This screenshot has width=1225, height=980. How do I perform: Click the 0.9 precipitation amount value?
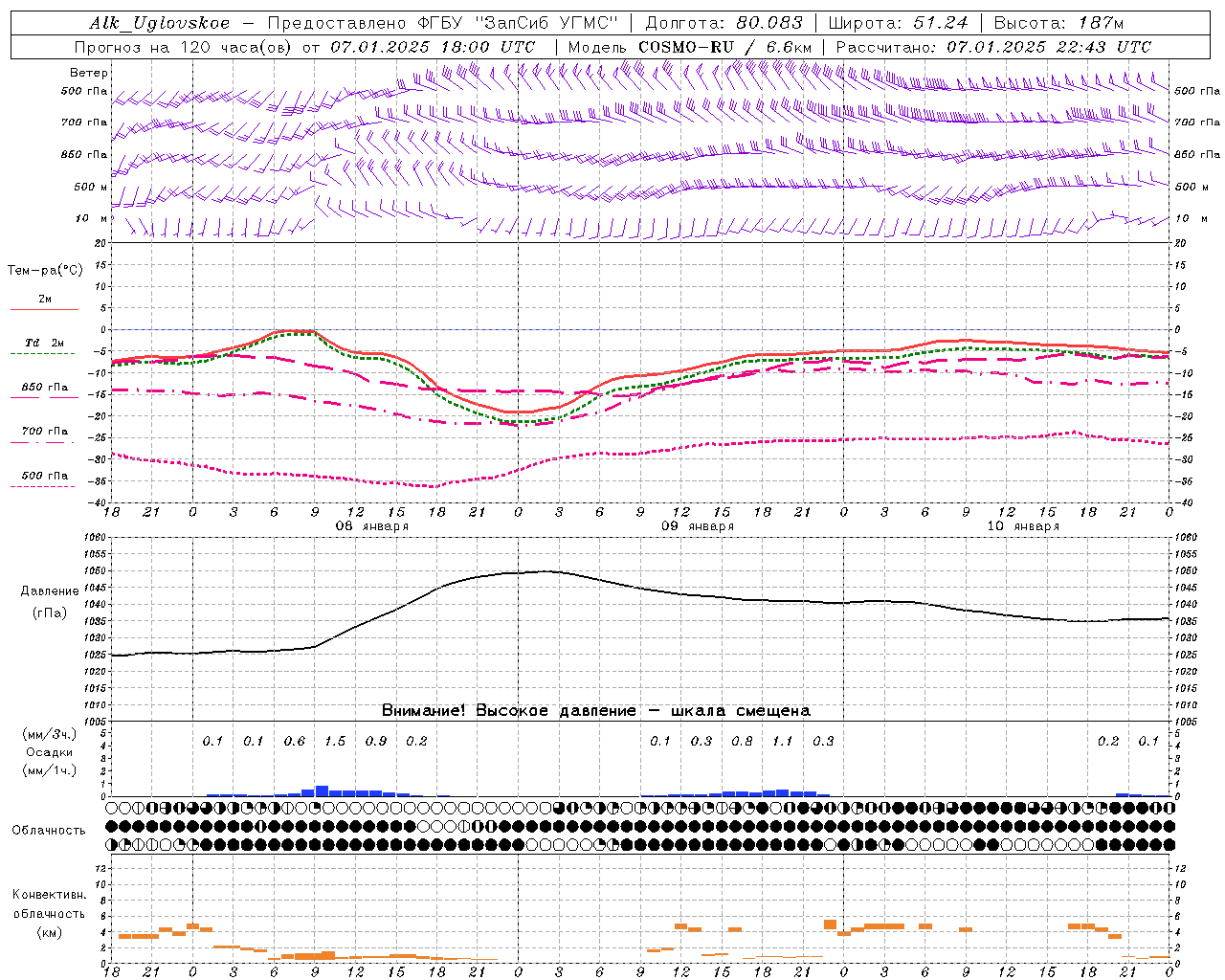pyautogui.click(x=376, y=742)
